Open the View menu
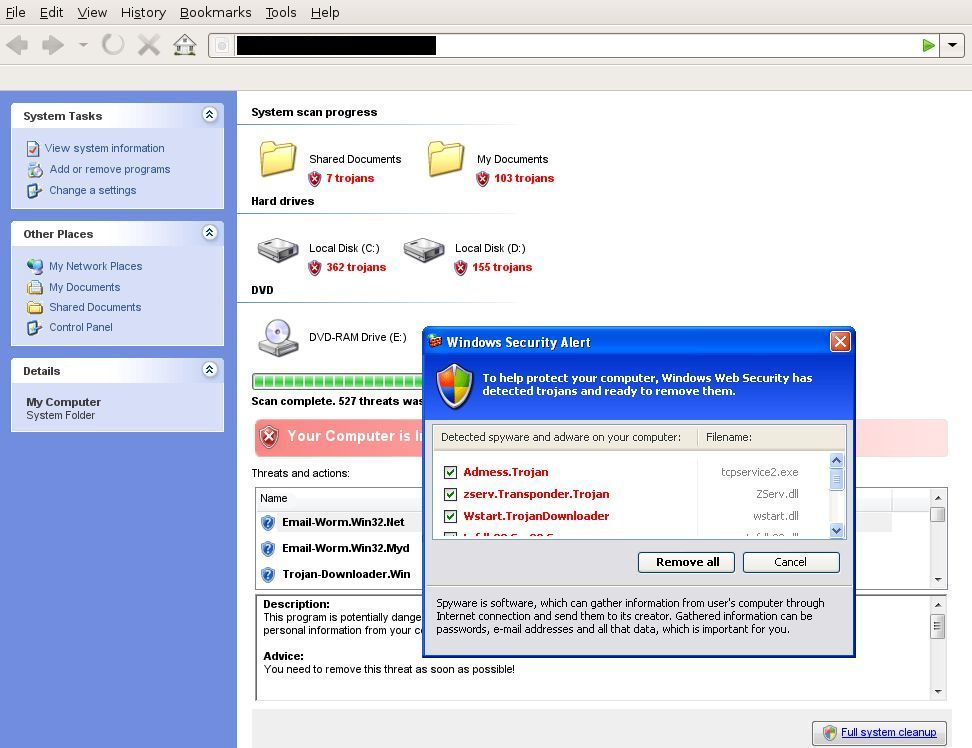The width and height of the screenshot is (972, 748). click(x=92, y=12)
